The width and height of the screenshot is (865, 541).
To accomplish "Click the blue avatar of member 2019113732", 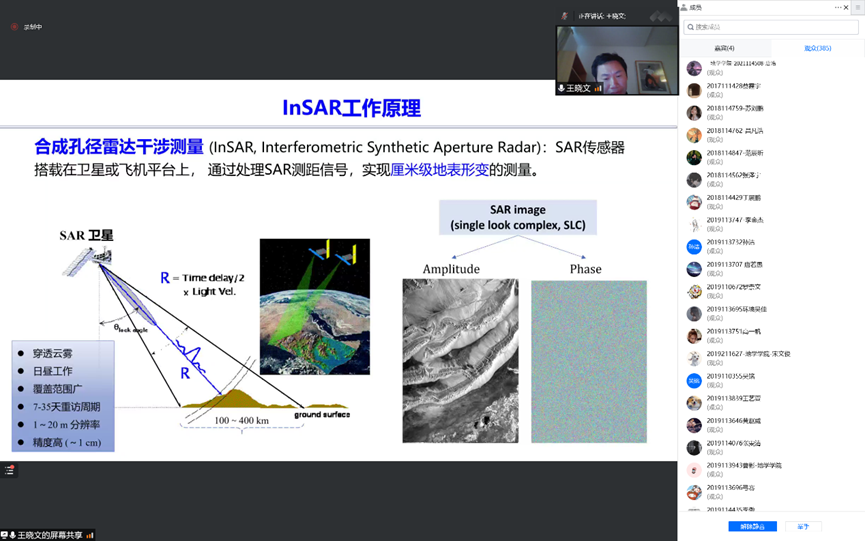I will click(694, 246).
